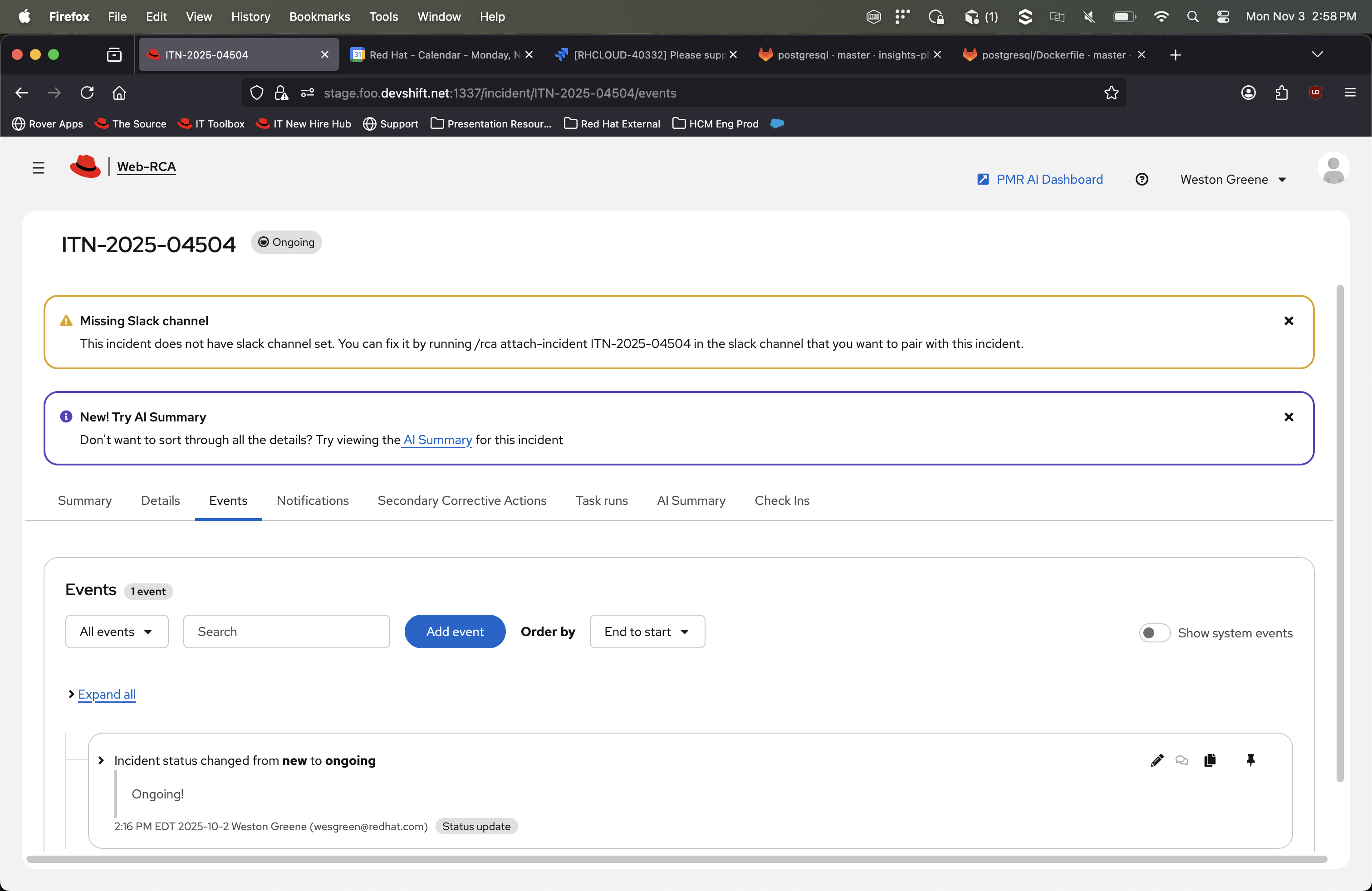Viewport: 1372px width, 891px height.
Task: Click the pencil edit icon on event
Action: pos(1156,761)
